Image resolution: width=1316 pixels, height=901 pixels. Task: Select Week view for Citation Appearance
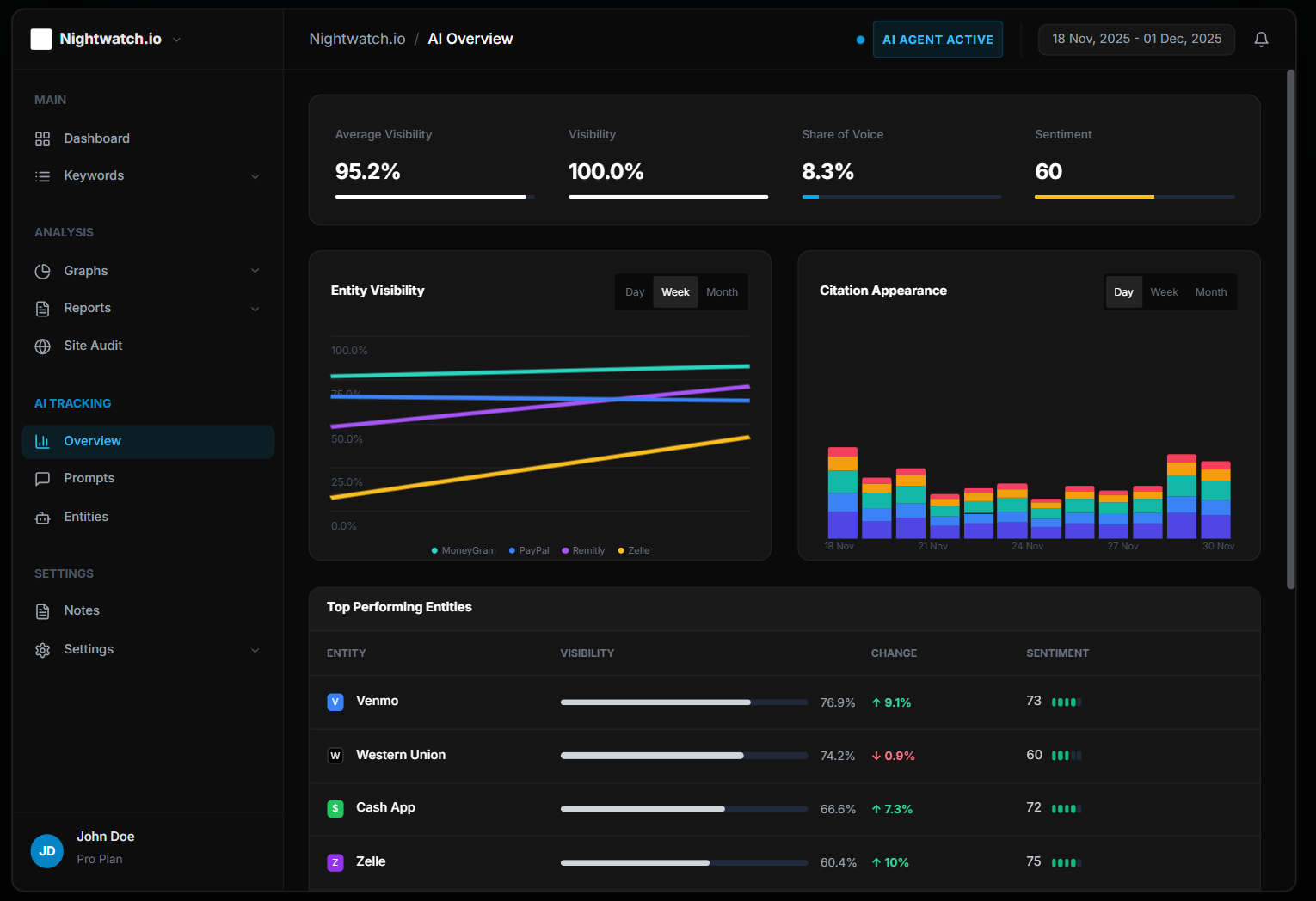tap(1164, 291)
